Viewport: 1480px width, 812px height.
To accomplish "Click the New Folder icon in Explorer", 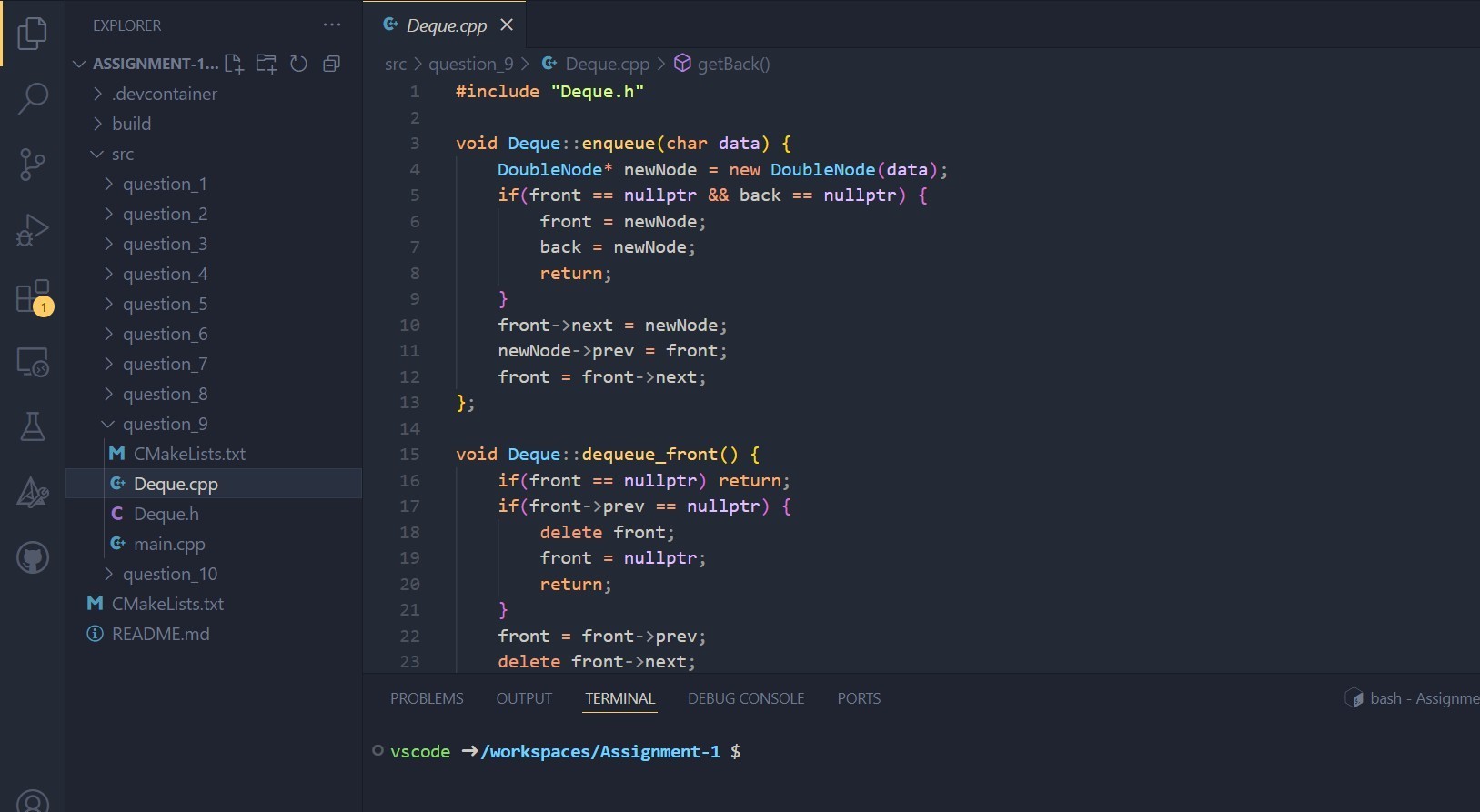I will pyautogui.click(x=267, y=64).
